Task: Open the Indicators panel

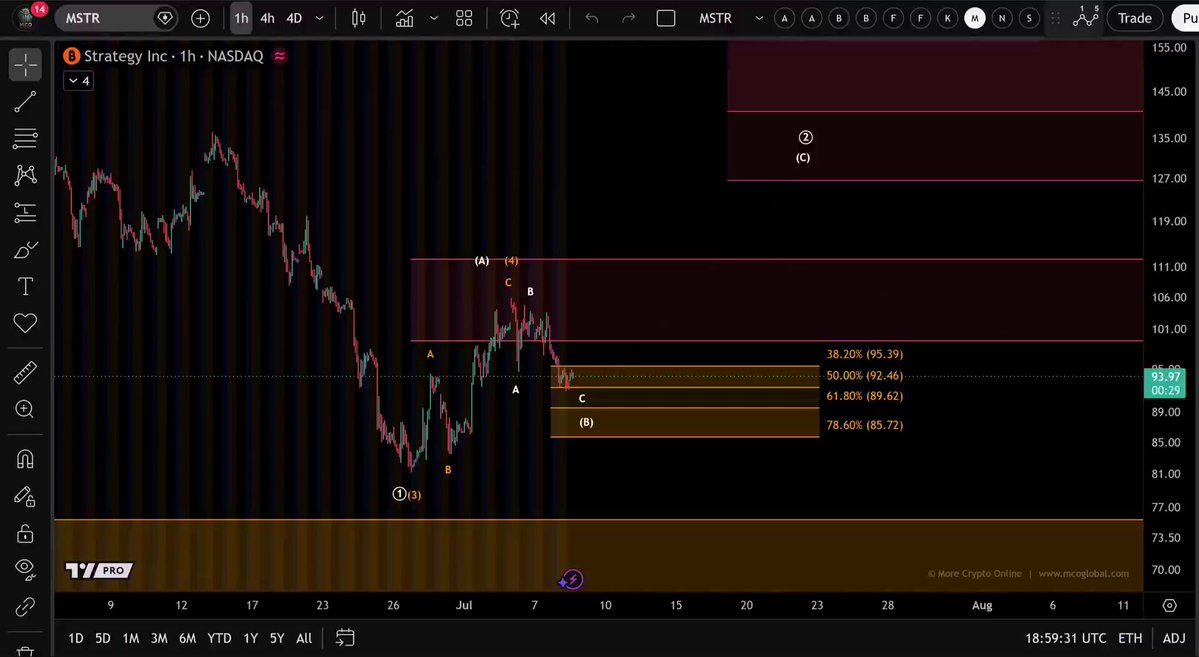Action: (405, 18)
